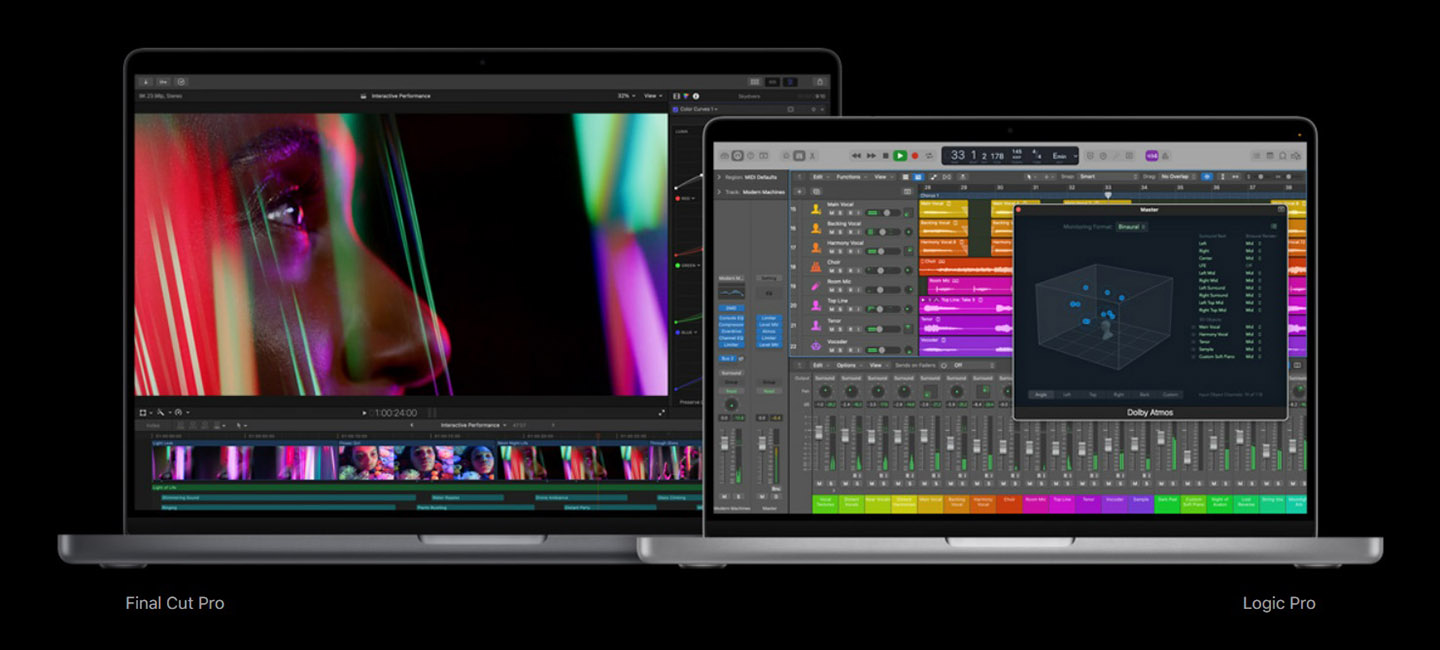
Task: Open the Monitoring Format Binaural dropdown
Action: tap(1131, 227)
